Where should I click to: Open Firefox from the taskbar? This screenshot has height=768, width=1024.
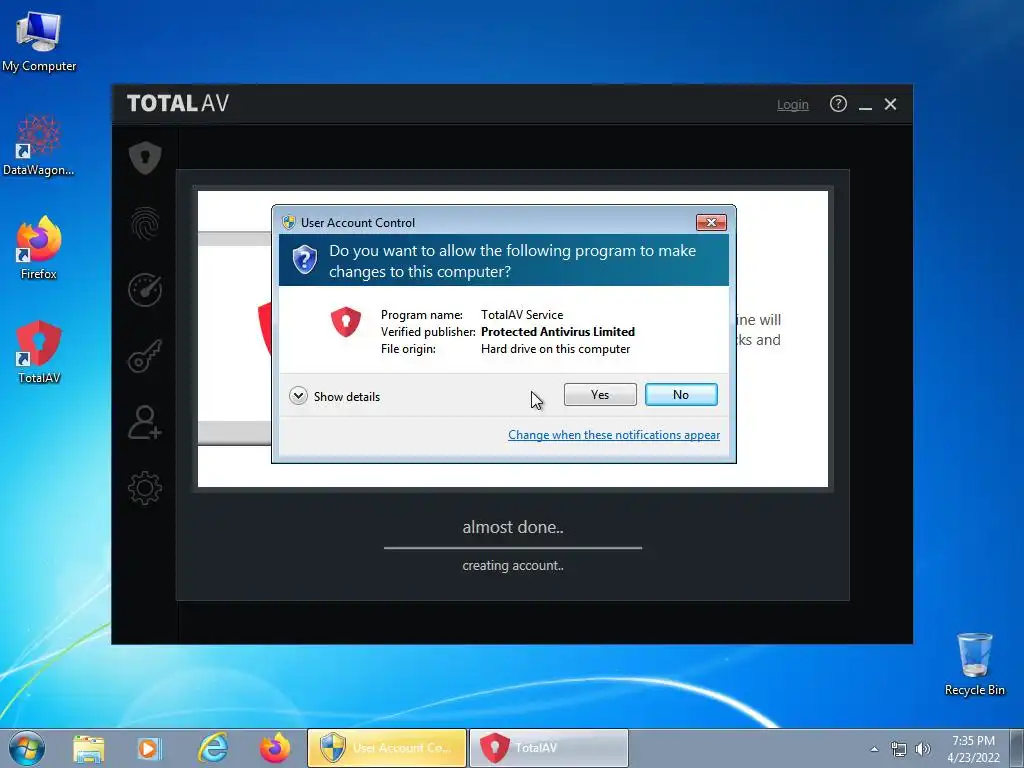275,748
